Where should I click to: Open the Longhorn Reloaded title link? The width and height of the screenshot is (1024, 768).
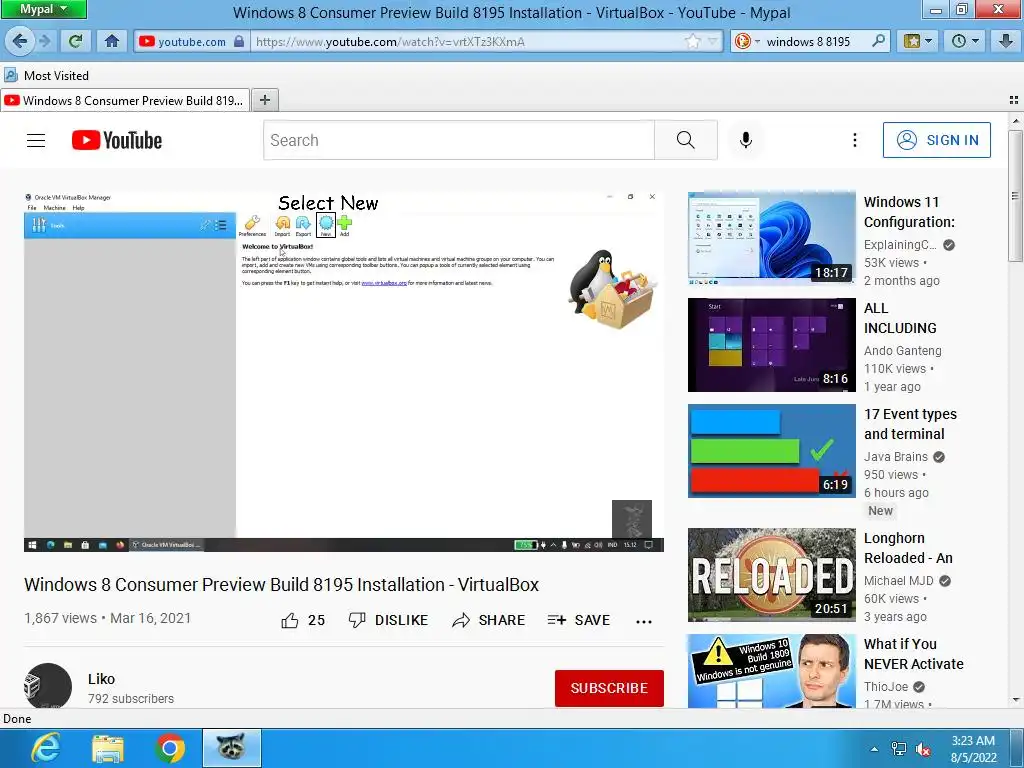(908, 548)
